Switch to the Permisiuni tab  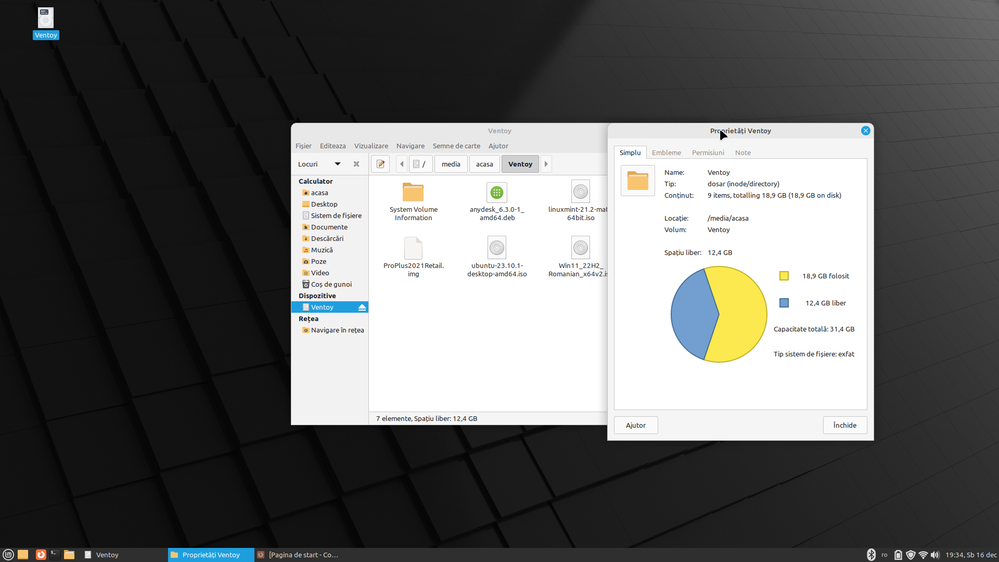tap(708, 153)
